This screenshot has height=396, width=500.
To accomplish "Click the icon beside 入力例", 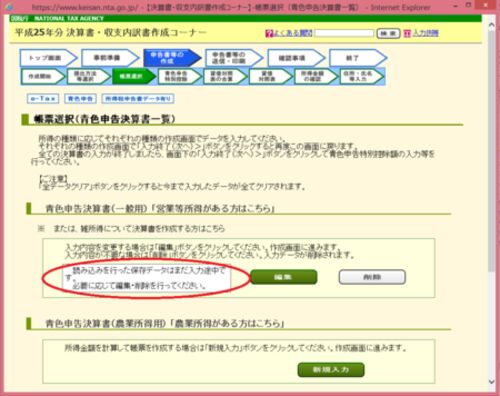I will [407, 33].
